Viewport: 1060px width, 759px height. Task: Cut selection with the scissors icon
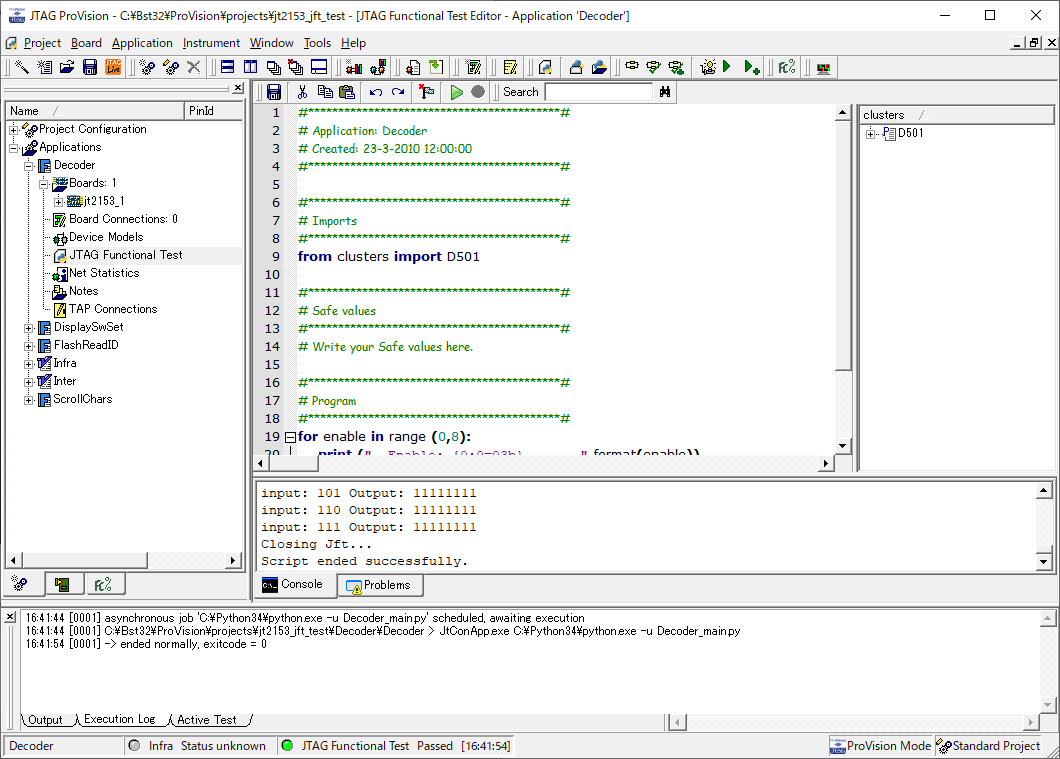[302, 92]
